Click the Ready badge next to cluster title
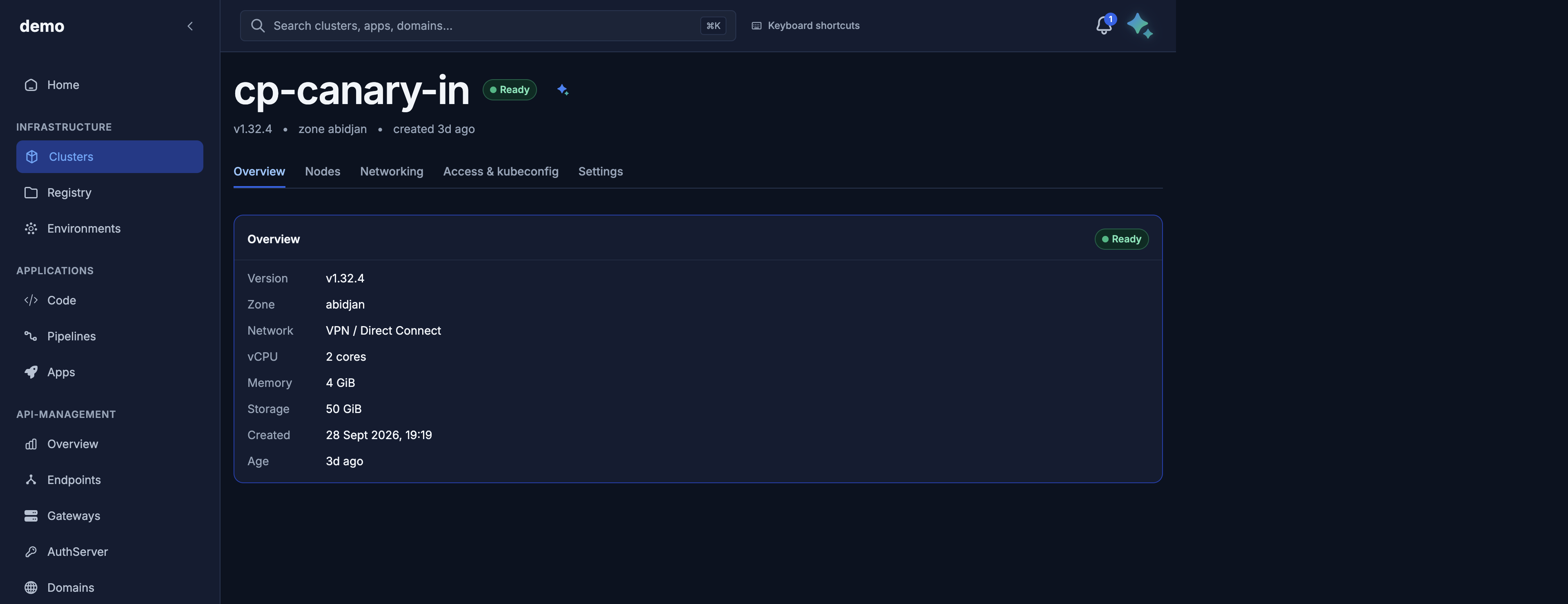This screenshot has width=1568, height=604. (x=510, y=89)
